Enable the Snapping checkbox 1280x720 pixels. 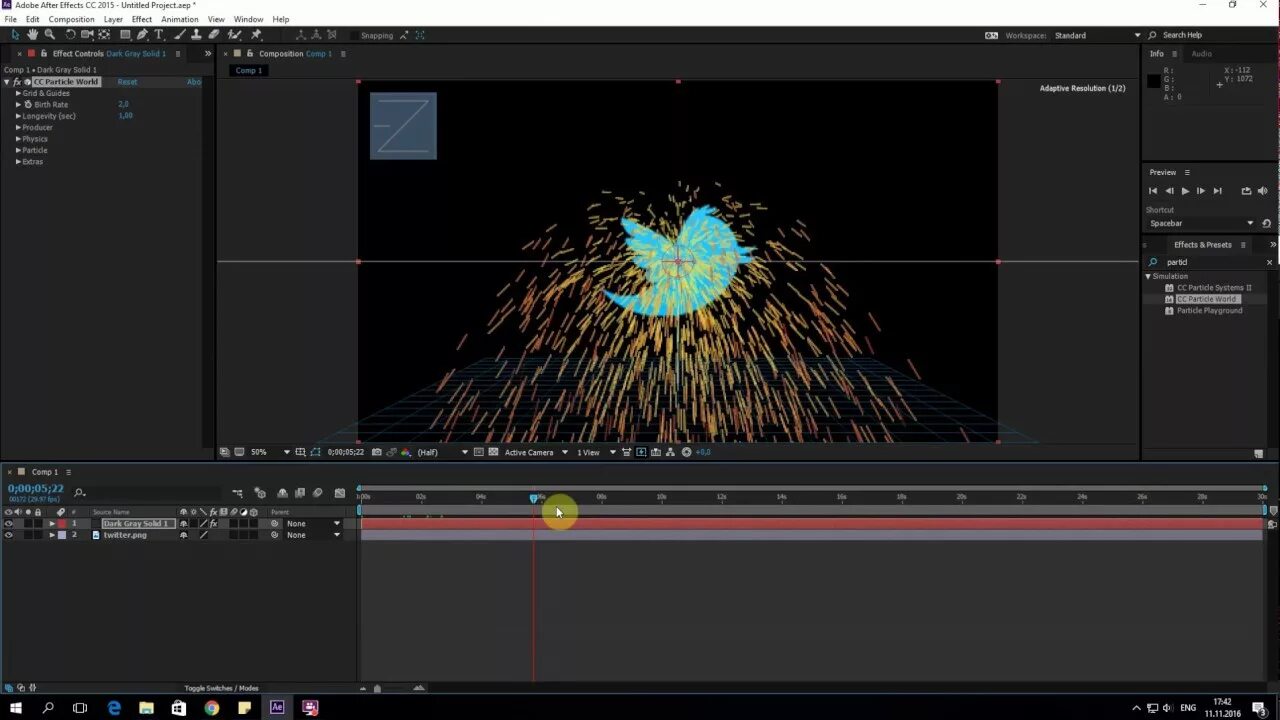(353, 35)
